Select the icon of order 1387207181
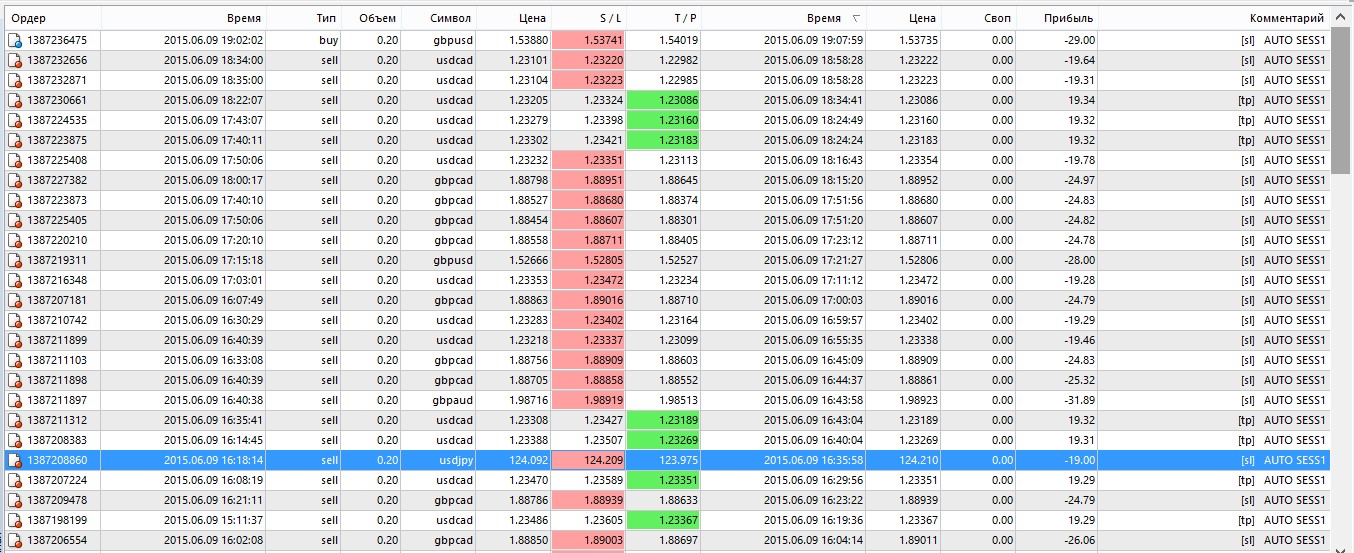 [15, 301]
